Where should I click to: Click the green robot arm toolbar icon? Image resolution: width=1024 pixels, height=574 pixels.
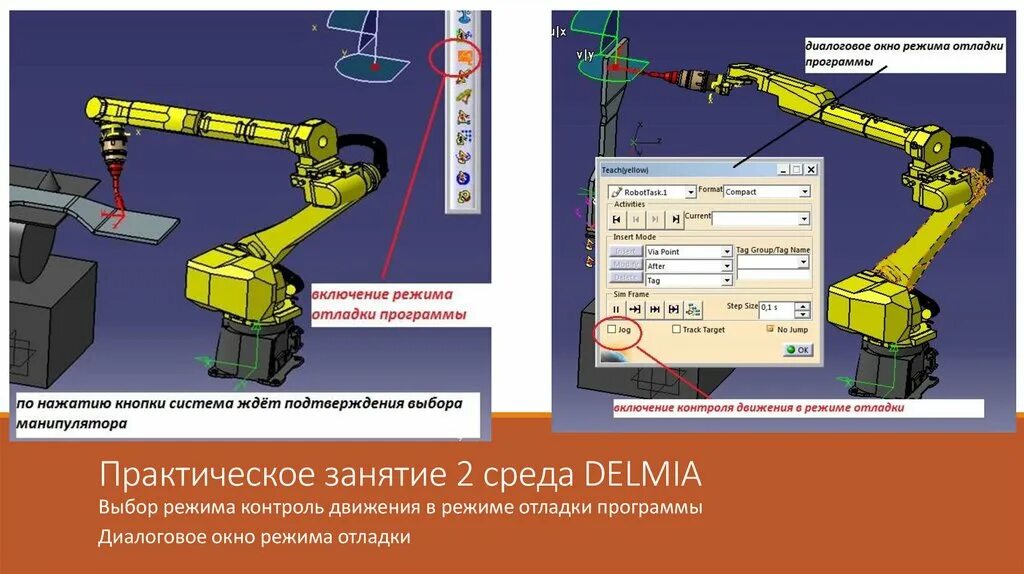tap(464, 97)
